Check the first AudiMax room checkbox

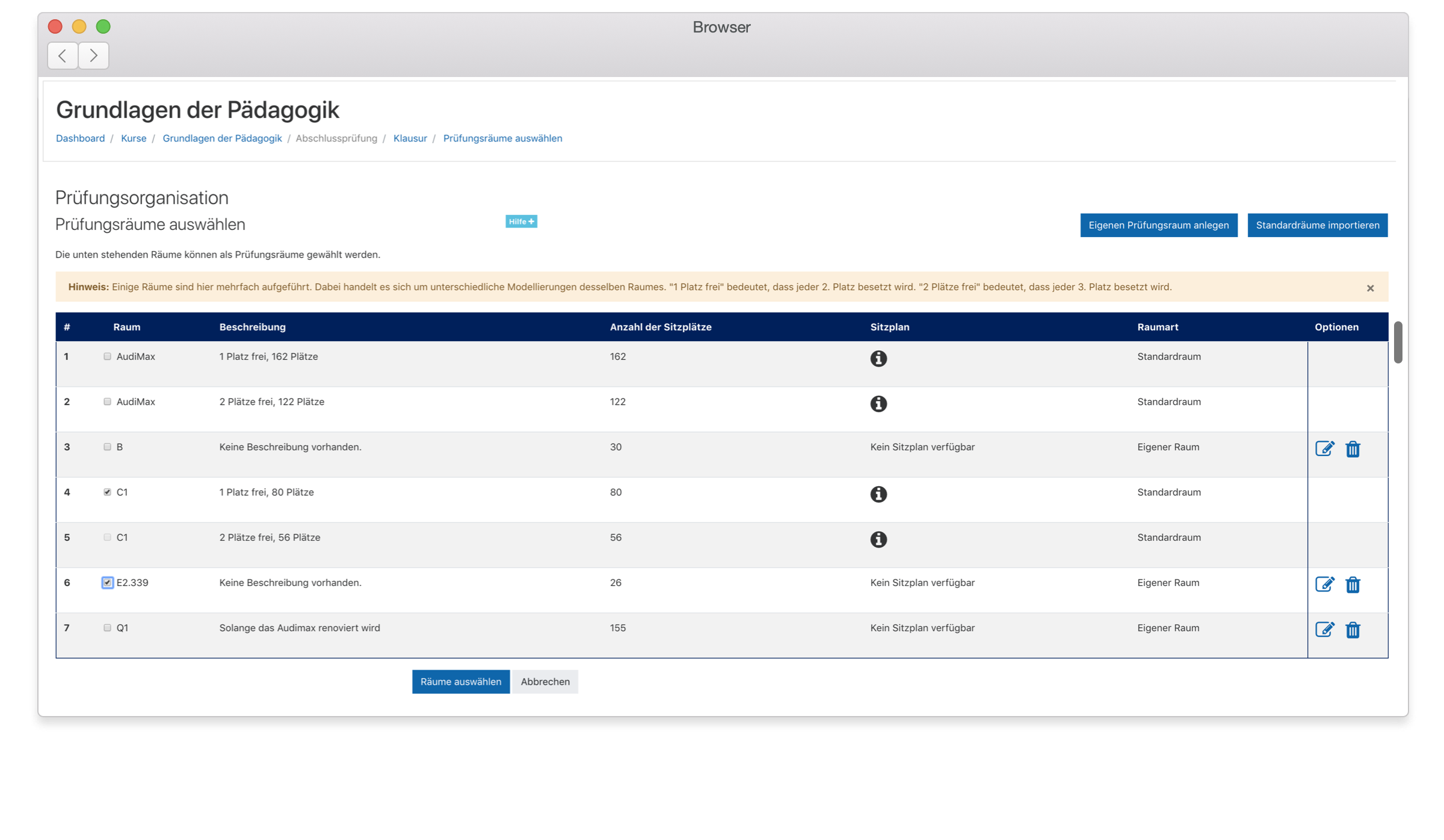[107, 356]
